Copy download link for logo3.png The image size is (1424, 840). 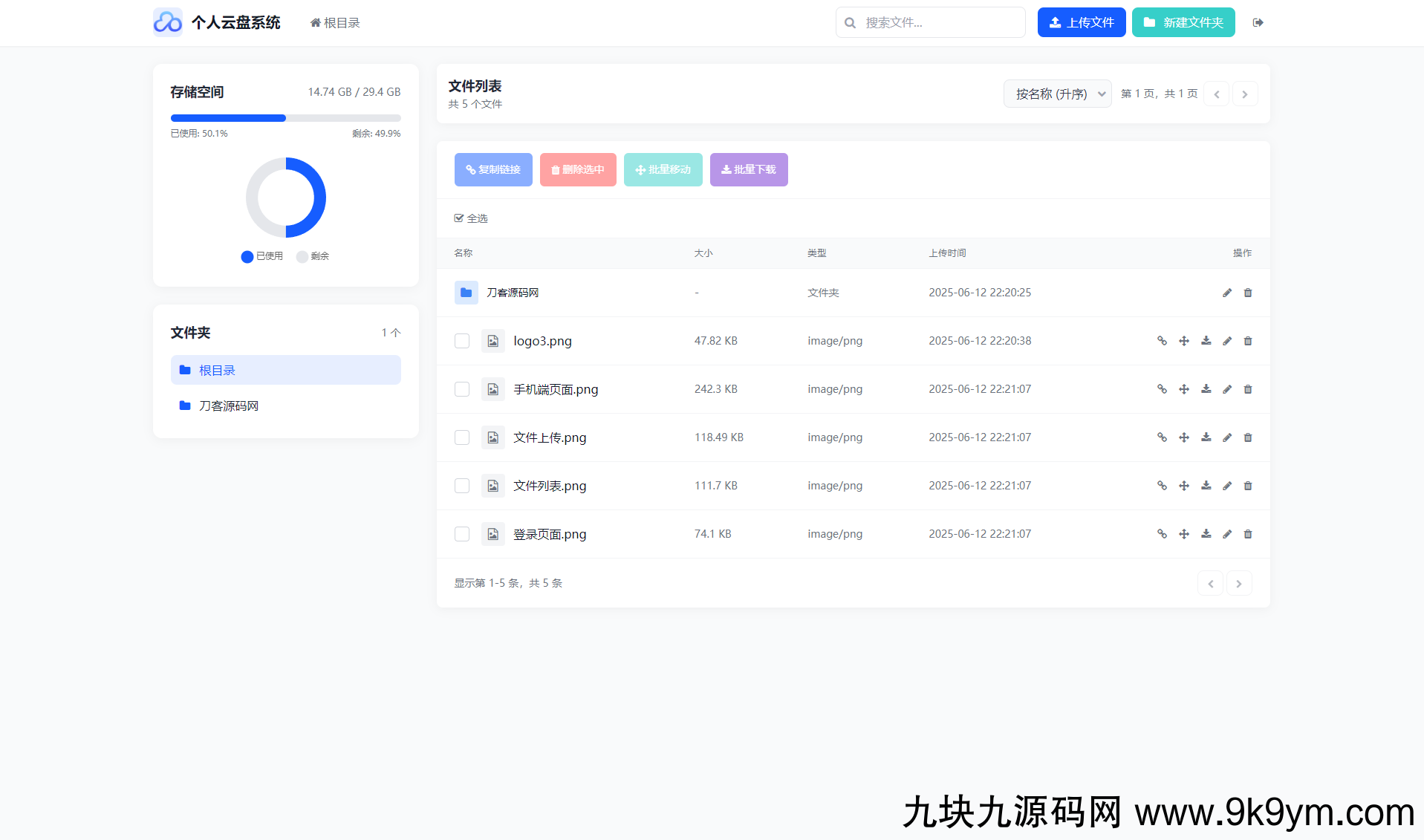pyautogui.click(x=1162, y=341)
